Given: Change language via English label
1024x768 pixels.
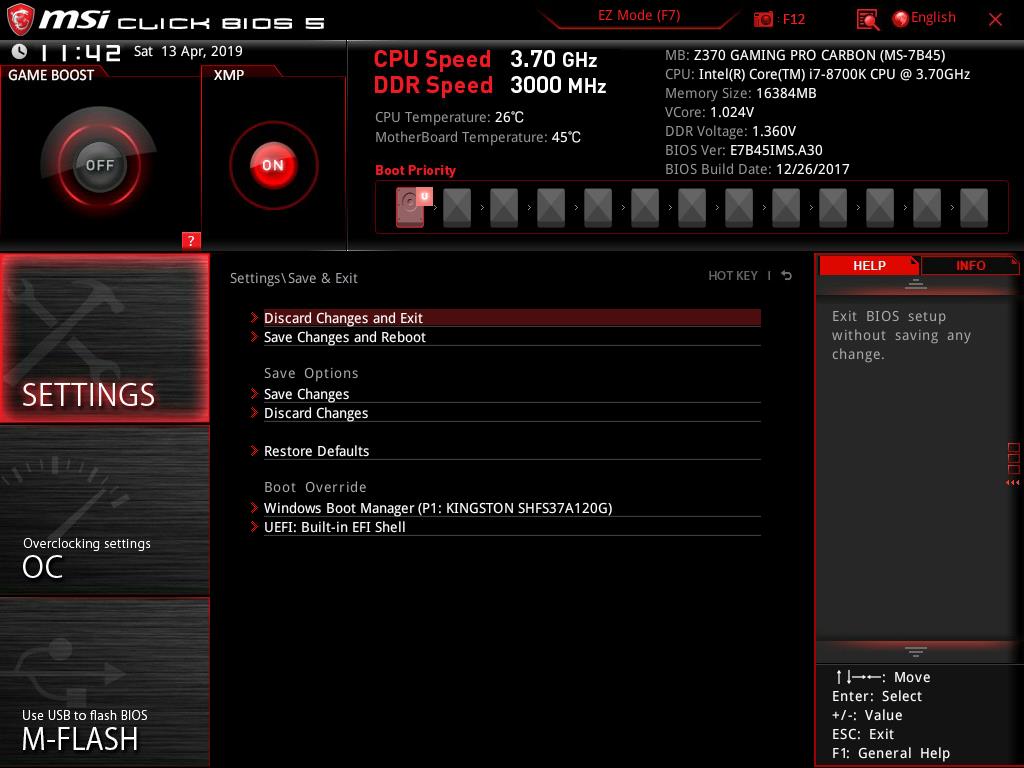Looking at the screenshot, I should (933, 18).
